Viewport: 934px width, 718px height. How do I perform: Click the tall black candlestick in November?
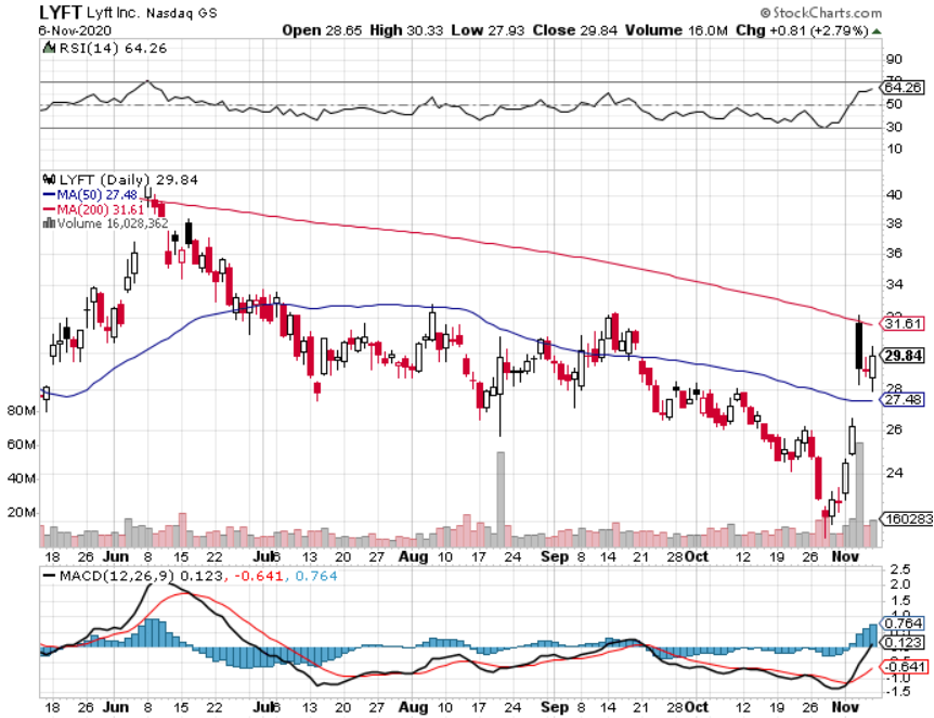coord(858,346)
